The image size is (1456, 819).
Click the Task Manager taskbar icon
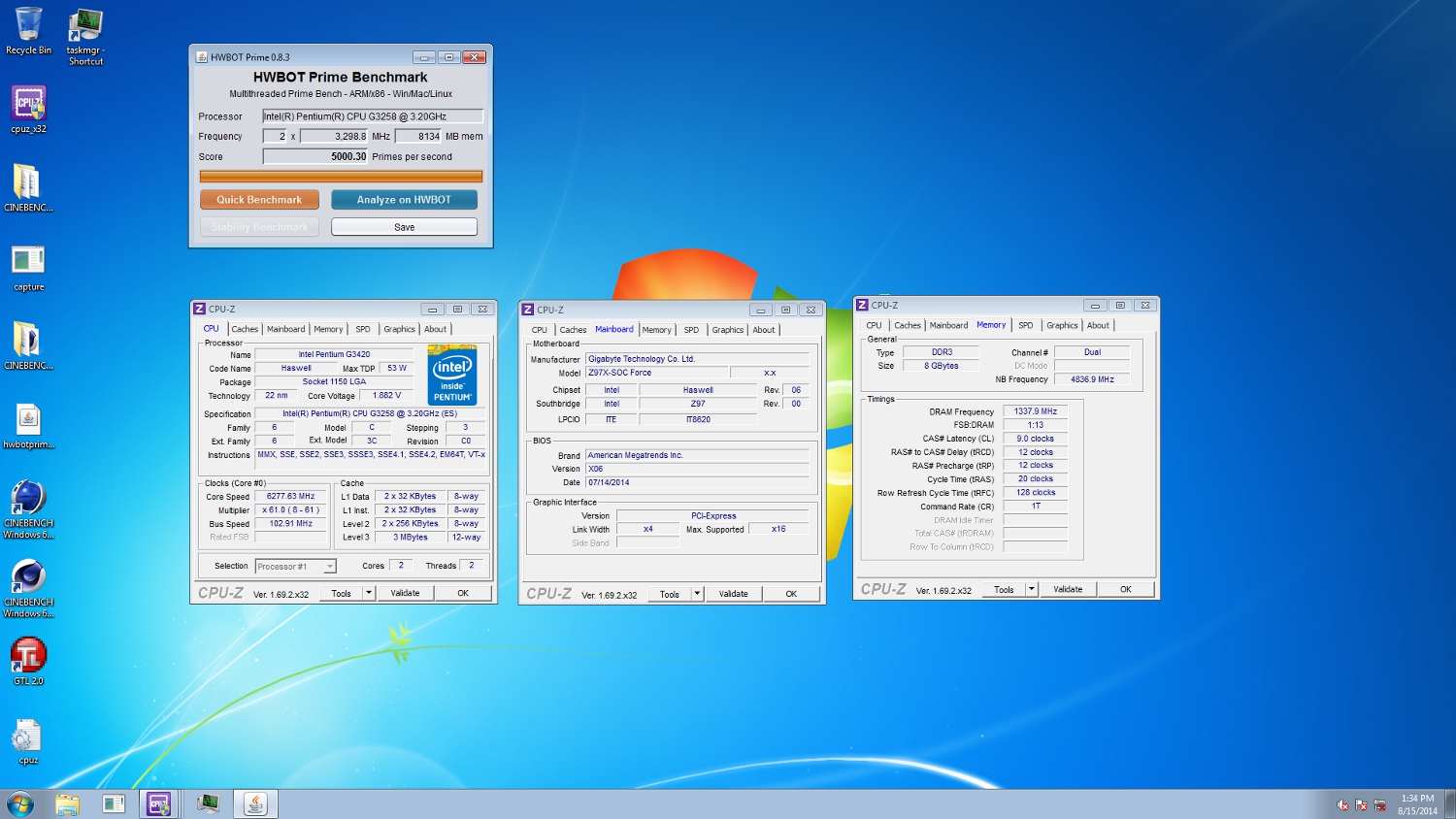click(x=207, y=803)
